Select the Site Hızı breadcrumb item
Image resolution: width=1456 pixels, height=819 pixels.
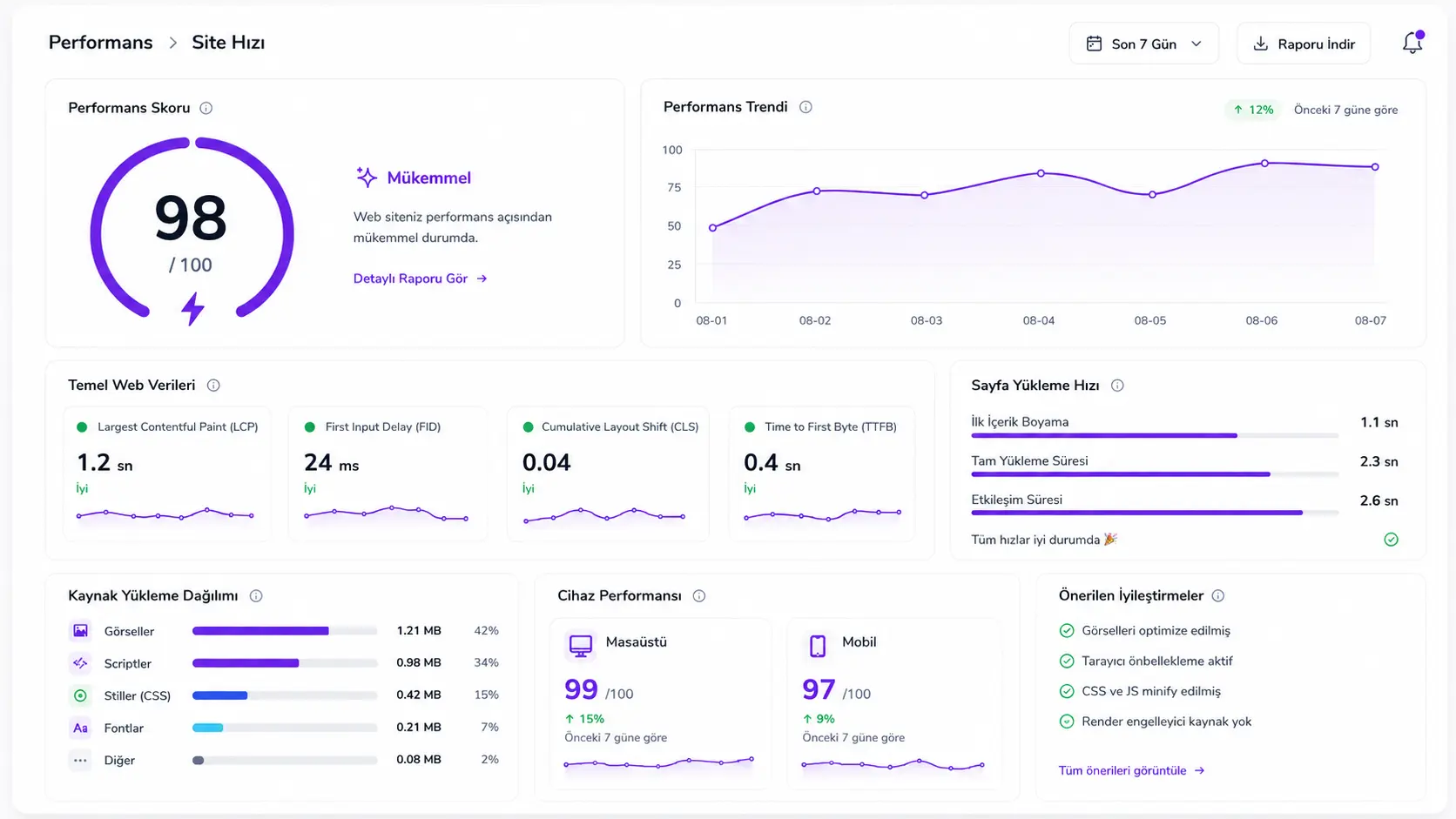228,43
